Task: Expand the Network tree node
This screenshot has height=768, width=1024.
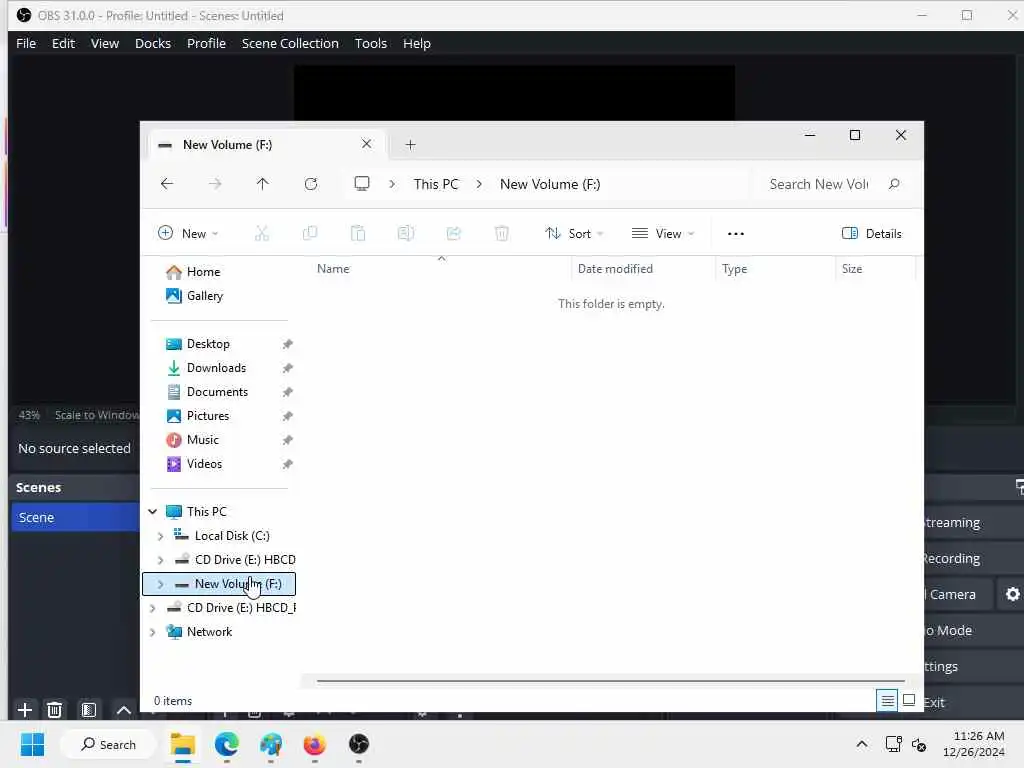Action: (153, 632)
